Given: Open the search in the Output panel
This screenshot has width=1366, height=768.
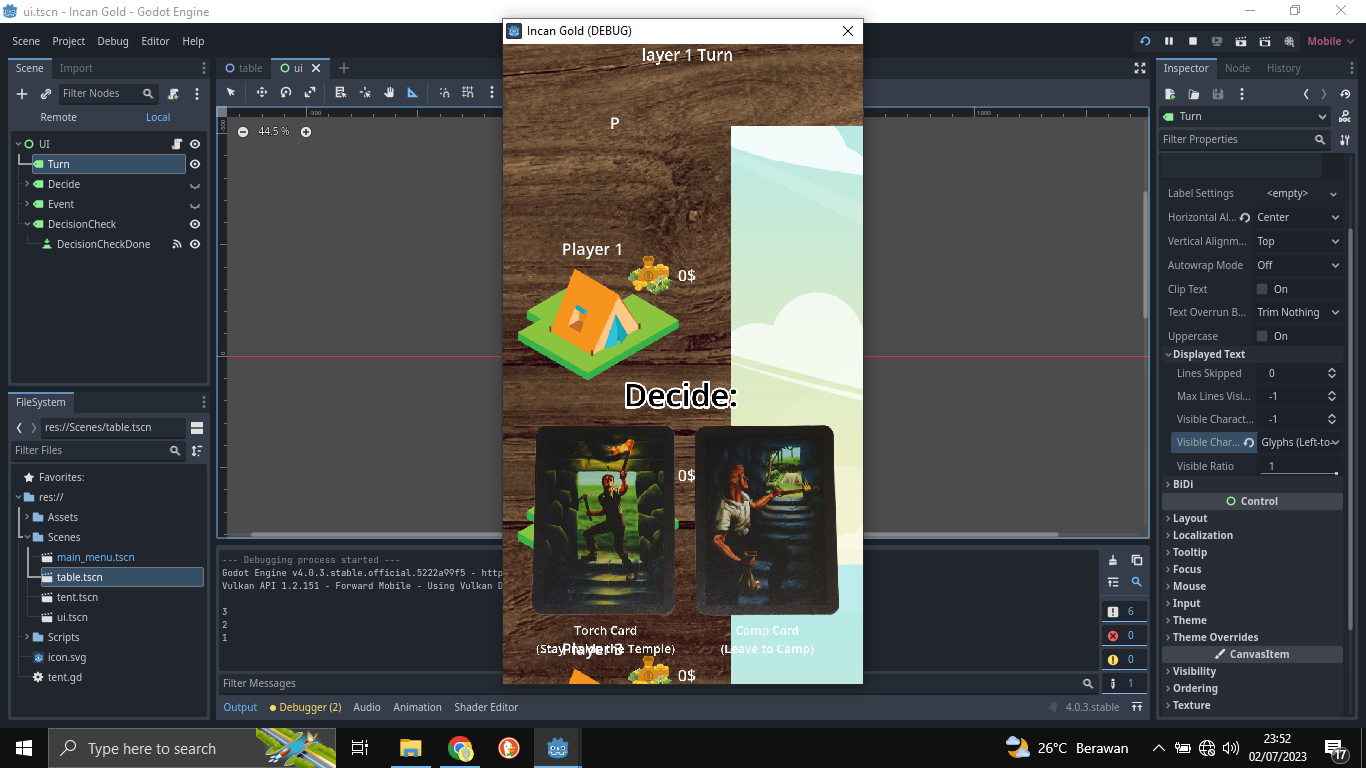Looking at the screenshot, I should tap(1137, 582).
